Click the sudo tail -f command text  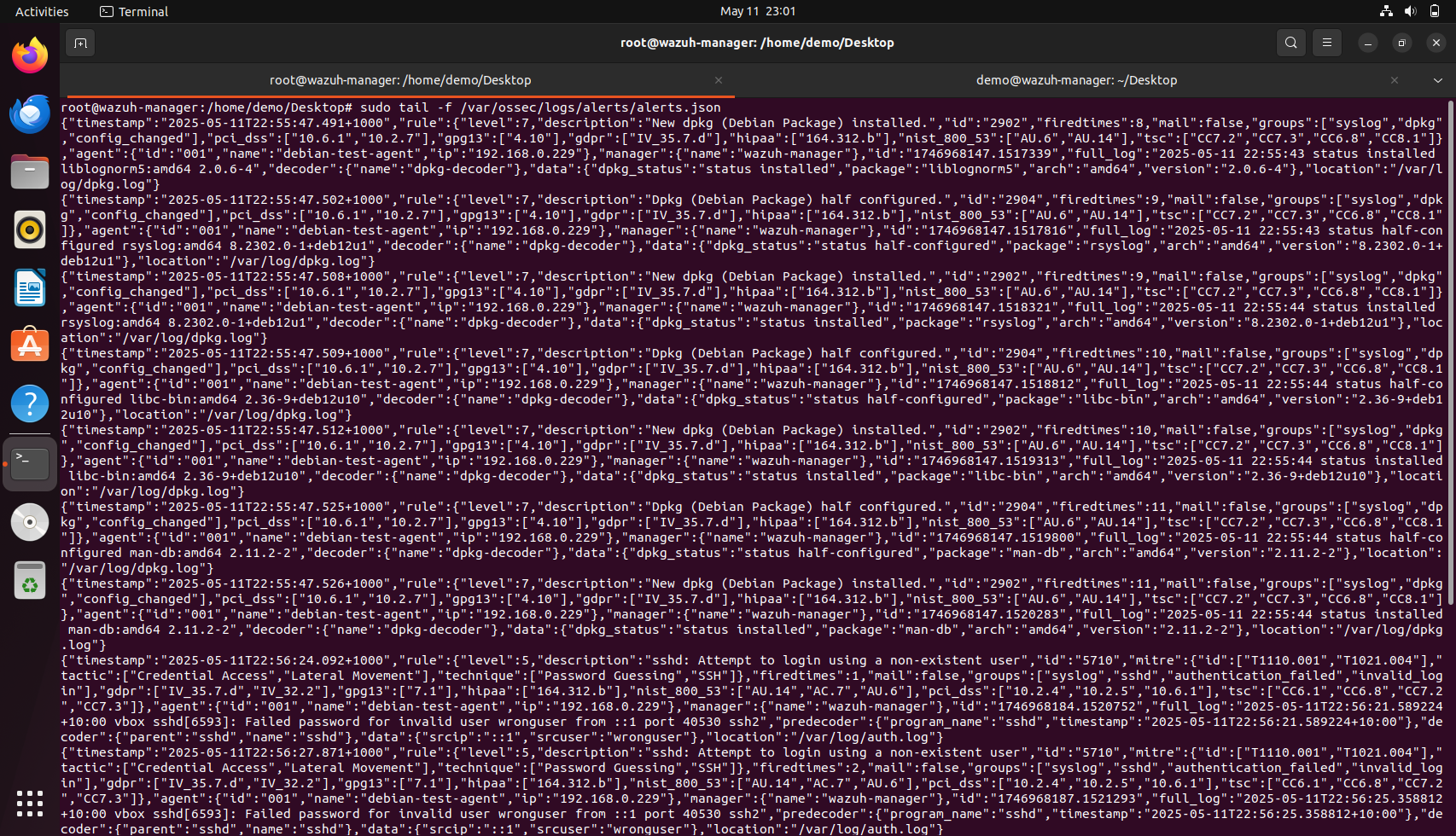pyautogui.click(x=540, y=107)
